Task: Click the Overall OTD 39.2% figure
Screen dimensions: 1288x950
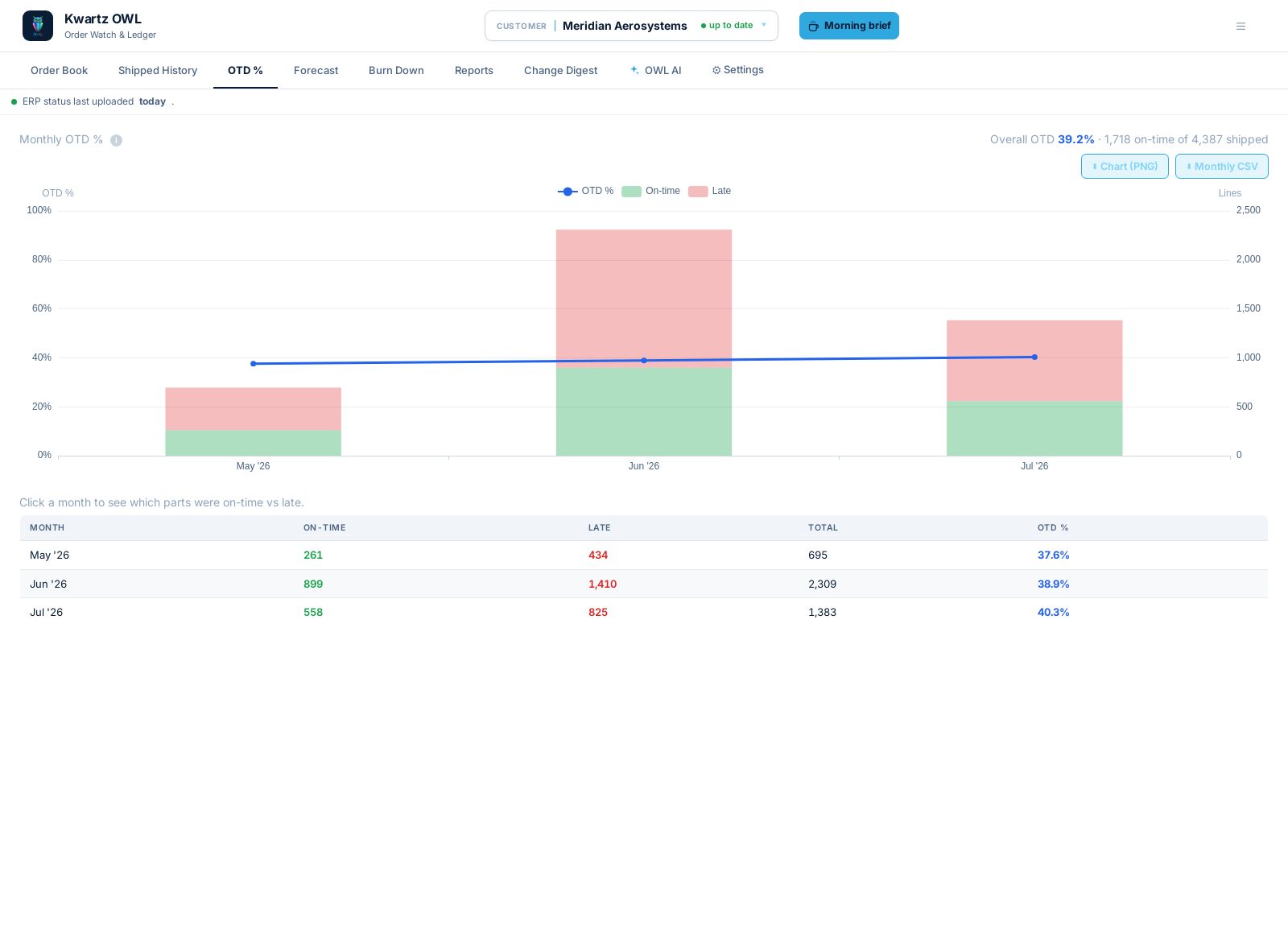Action: tap(1075, 139)
